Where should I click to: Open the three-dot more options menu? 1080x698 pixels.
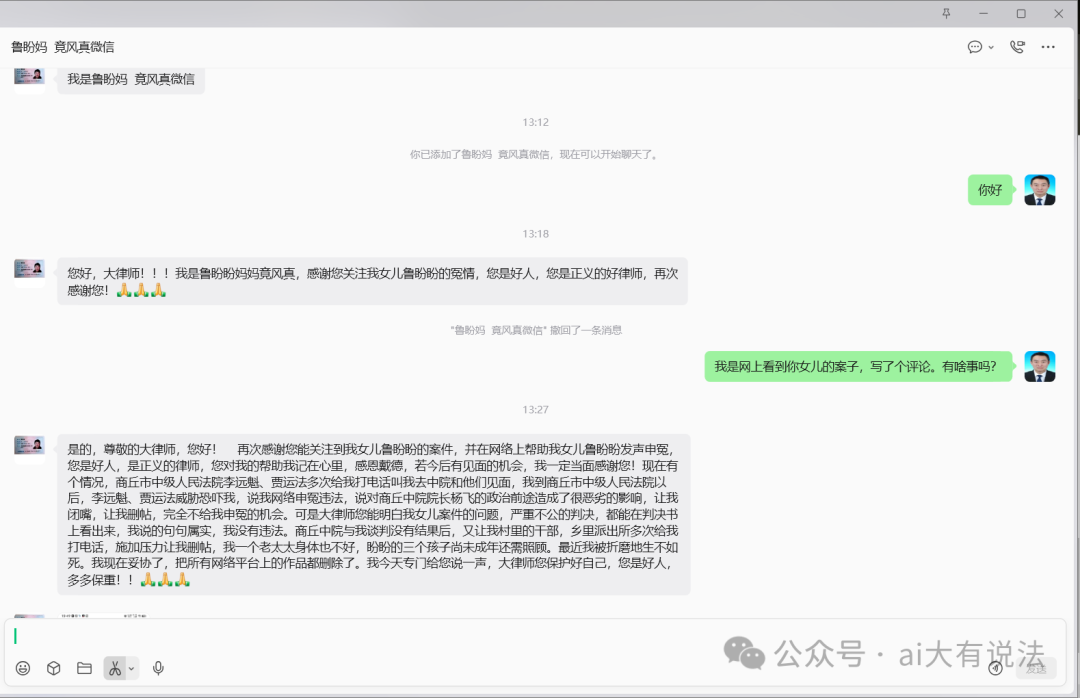1048,47
